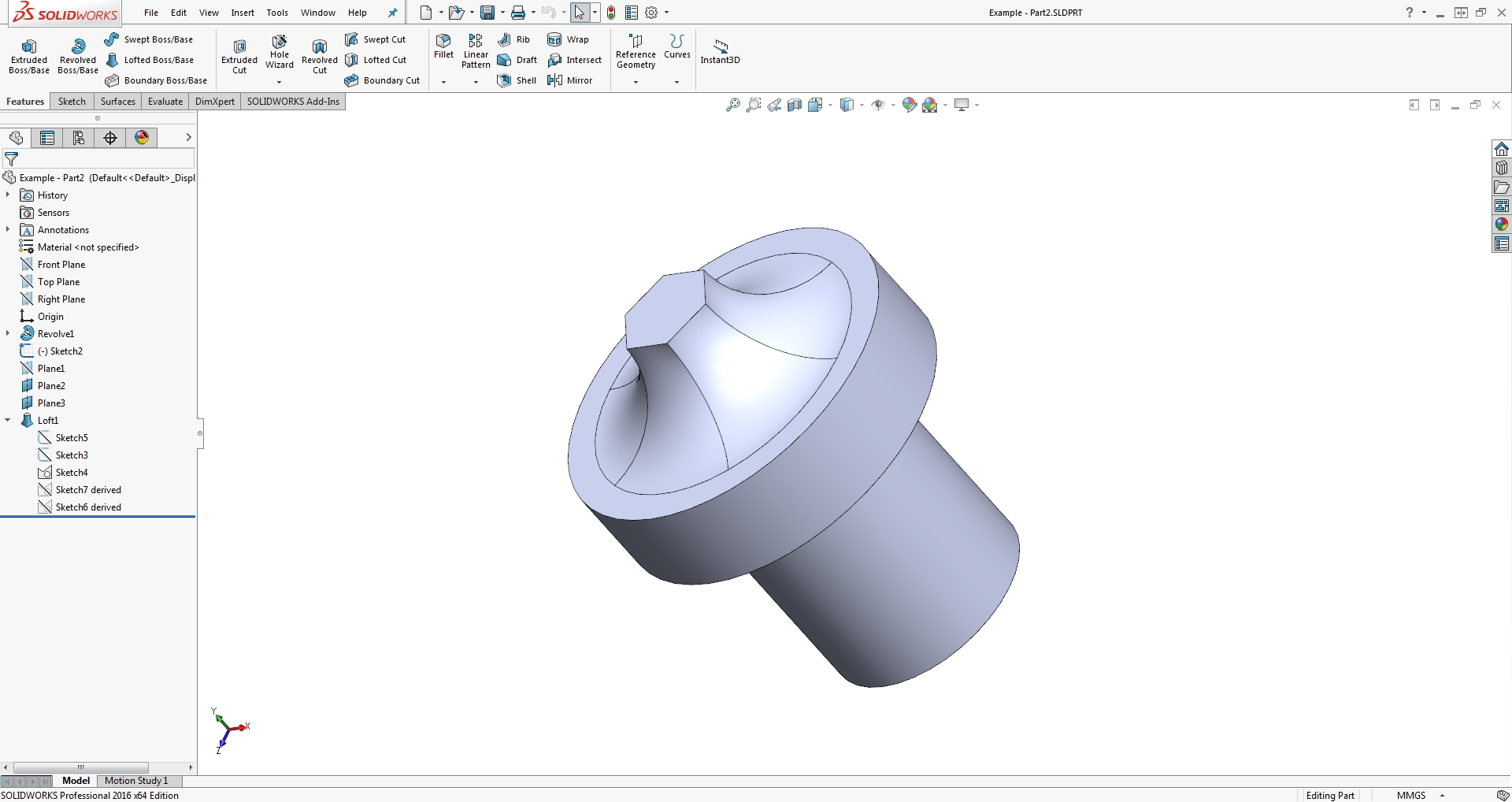Choose the Lofted Boss/Base feature
Viewport: 1512px width, 802px height.
[x=150, y=60]
